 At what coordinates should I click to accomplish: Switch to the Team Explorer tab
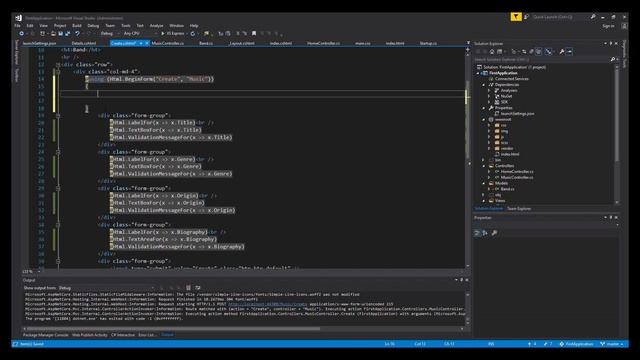(519, 209)
